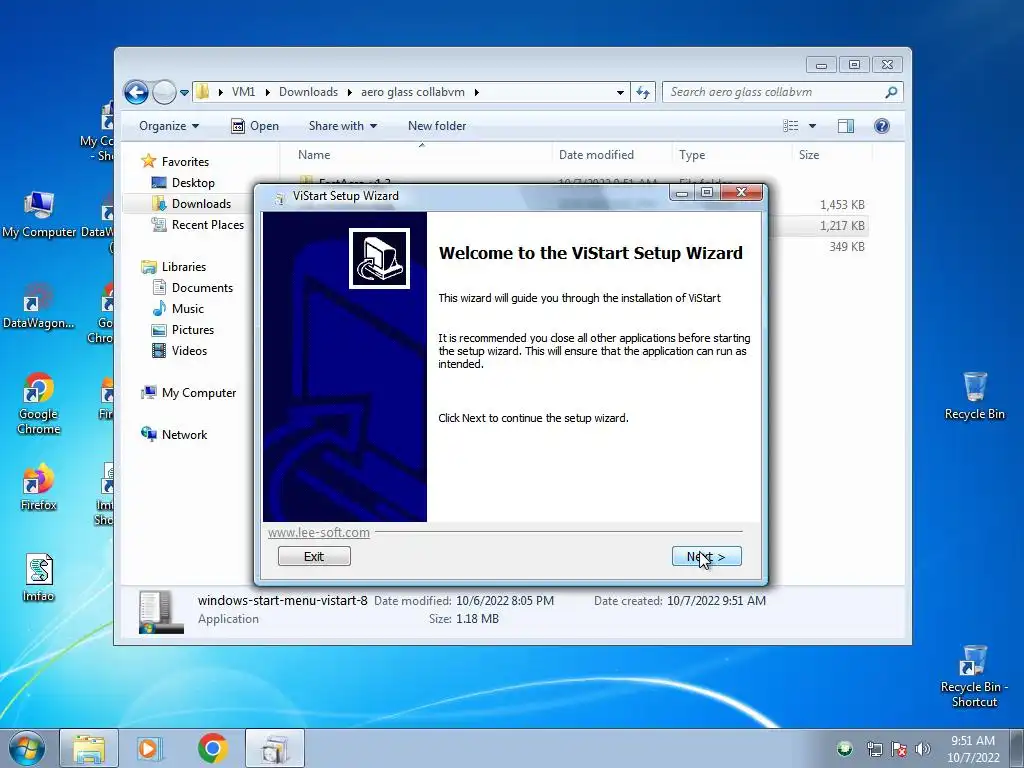Viewport: 1024px width, 768px height.
Task: Click the volume speaker tray icon
Action: tap(923, 749)
